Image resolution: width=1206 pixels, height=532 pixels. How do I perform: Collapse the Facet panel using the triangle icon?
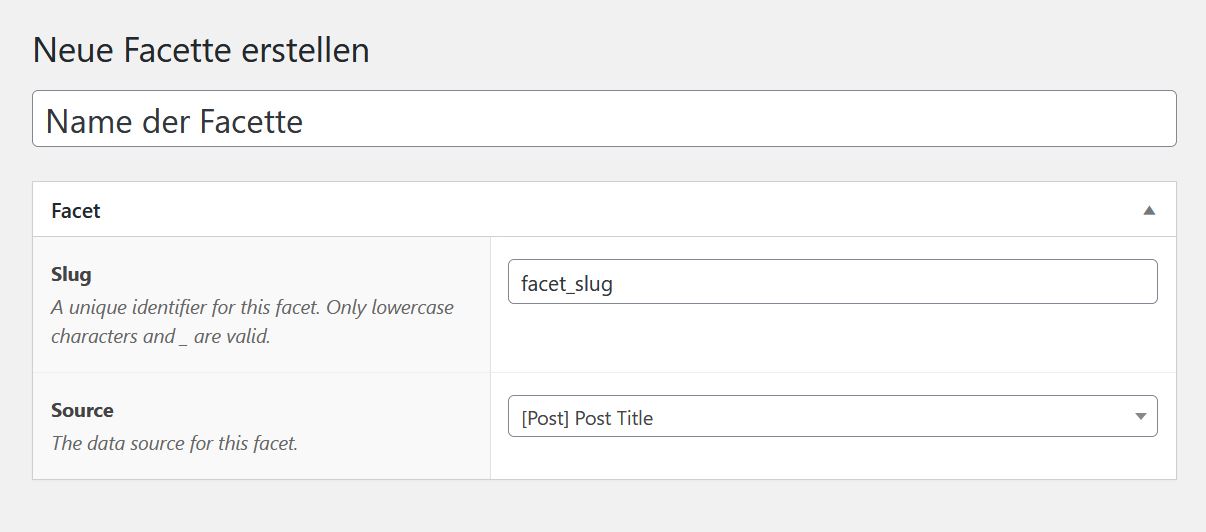click(x=1149, y=210)
